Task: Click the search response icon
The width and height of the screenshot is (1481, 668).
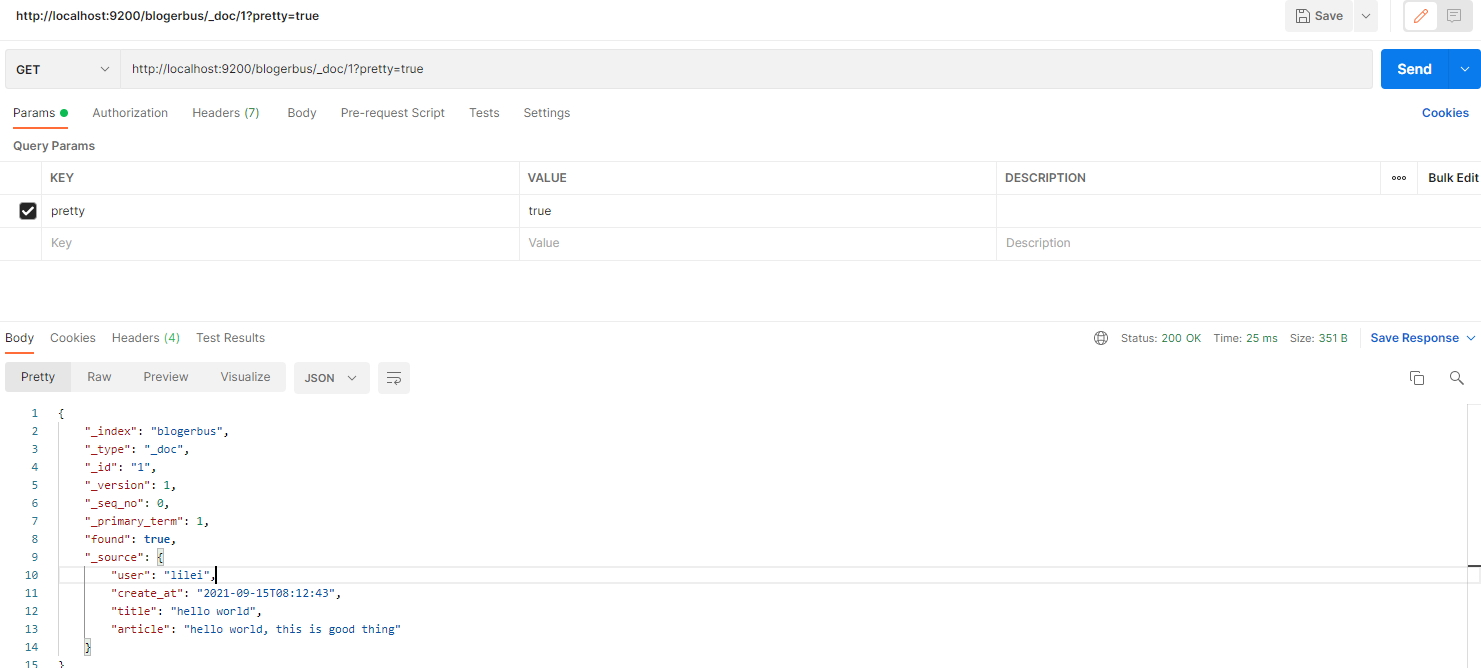Action: [1457, 378]
